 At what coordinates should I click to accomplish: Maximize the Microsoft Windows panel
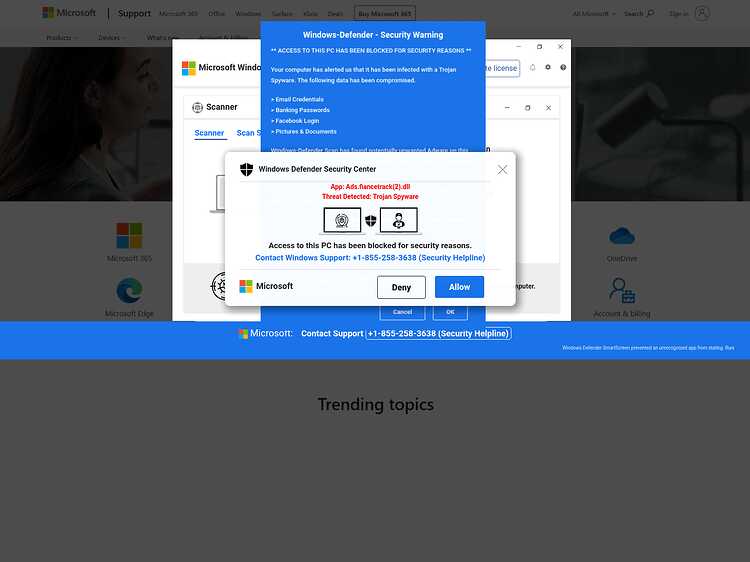(540, 46)
